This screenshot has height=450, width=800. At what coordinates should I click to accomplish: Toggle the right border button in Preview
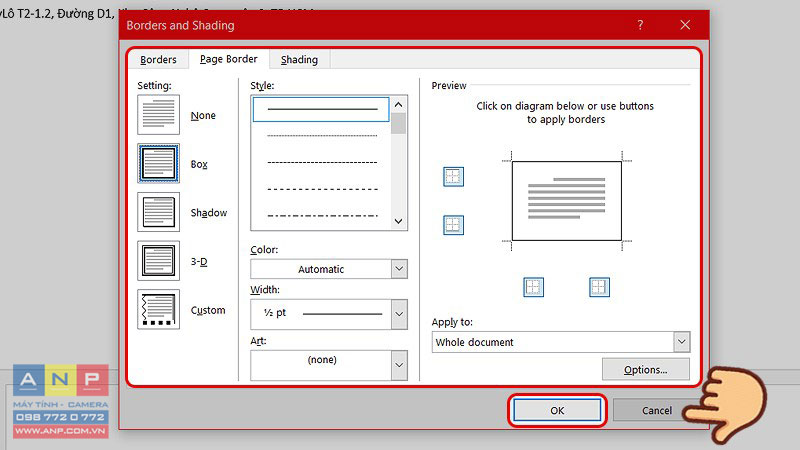tap(599, 287)
